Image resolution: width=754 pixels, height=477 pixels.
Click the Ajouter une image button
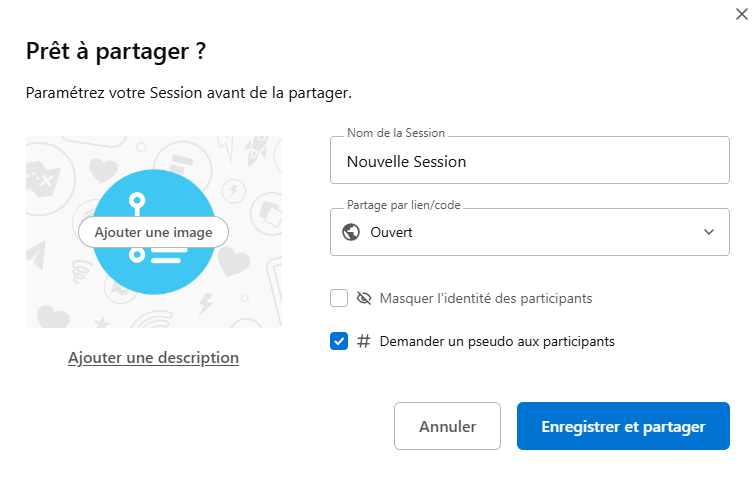click(153, 232)
